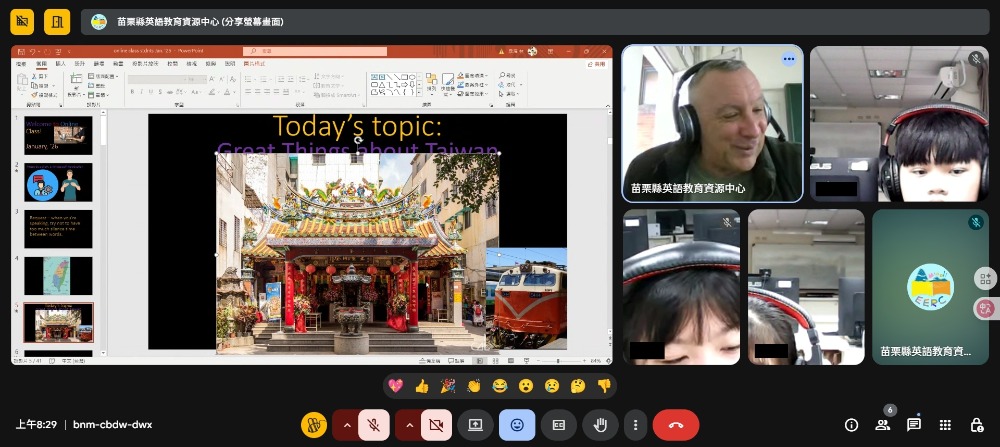Show the participants list with 6 people
The width and height of the screenshot is (1000, 447).
pos(883,425)
